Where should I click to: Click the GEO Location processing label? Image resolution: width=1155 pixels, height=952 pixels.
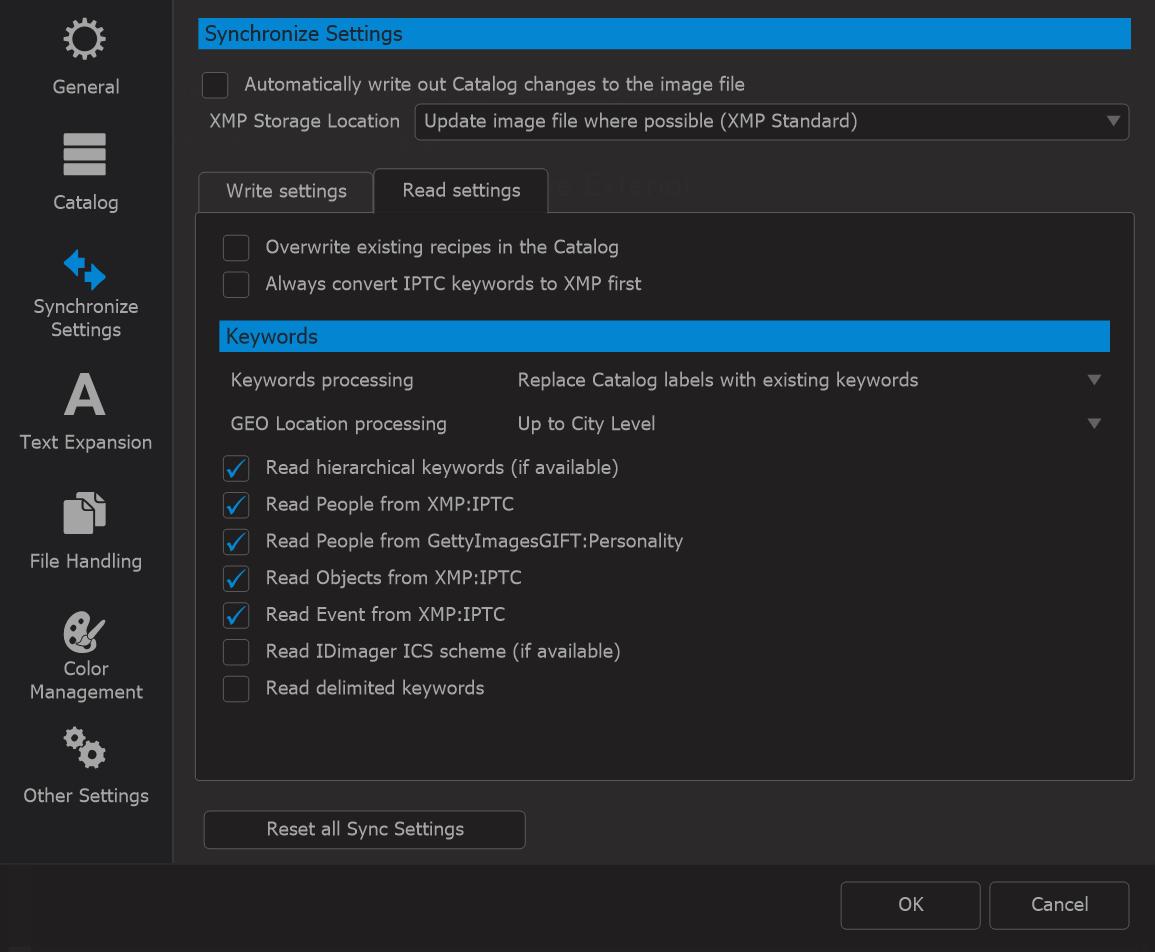[x=339, y=424]
